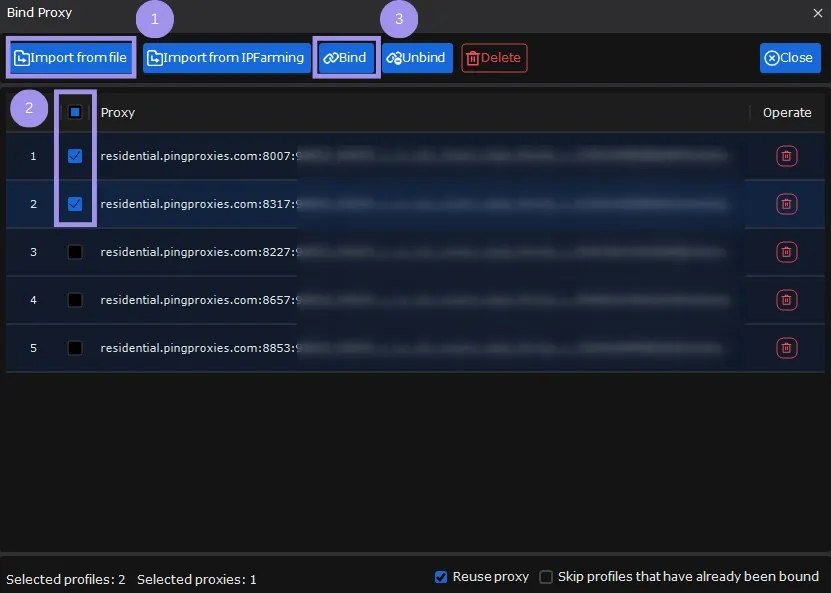This screenshot has width=831, height=593.
Task: Click the Import from IPFarming button
Action: (x=225, y=57)
